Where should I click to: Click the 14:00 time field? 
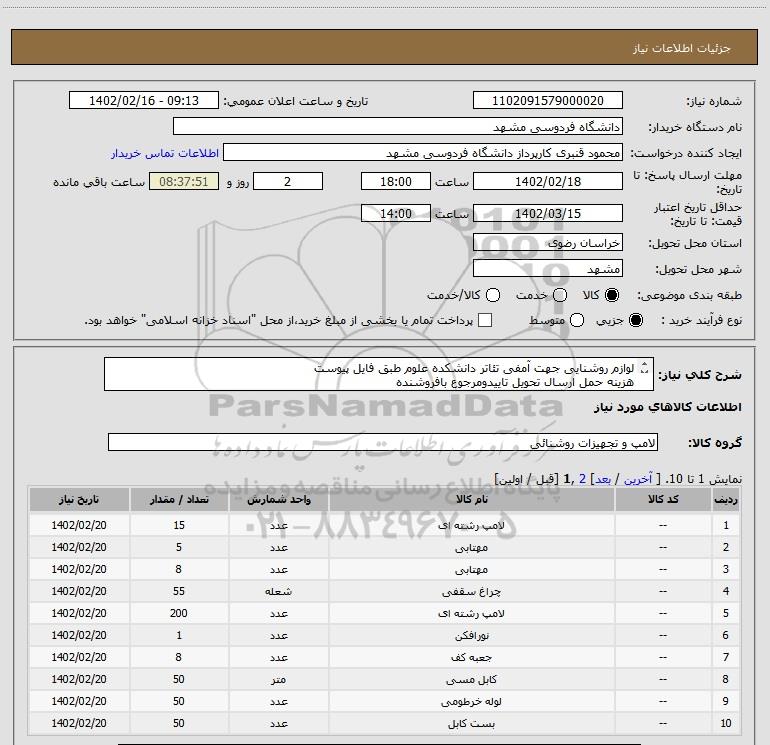[396, 214]
